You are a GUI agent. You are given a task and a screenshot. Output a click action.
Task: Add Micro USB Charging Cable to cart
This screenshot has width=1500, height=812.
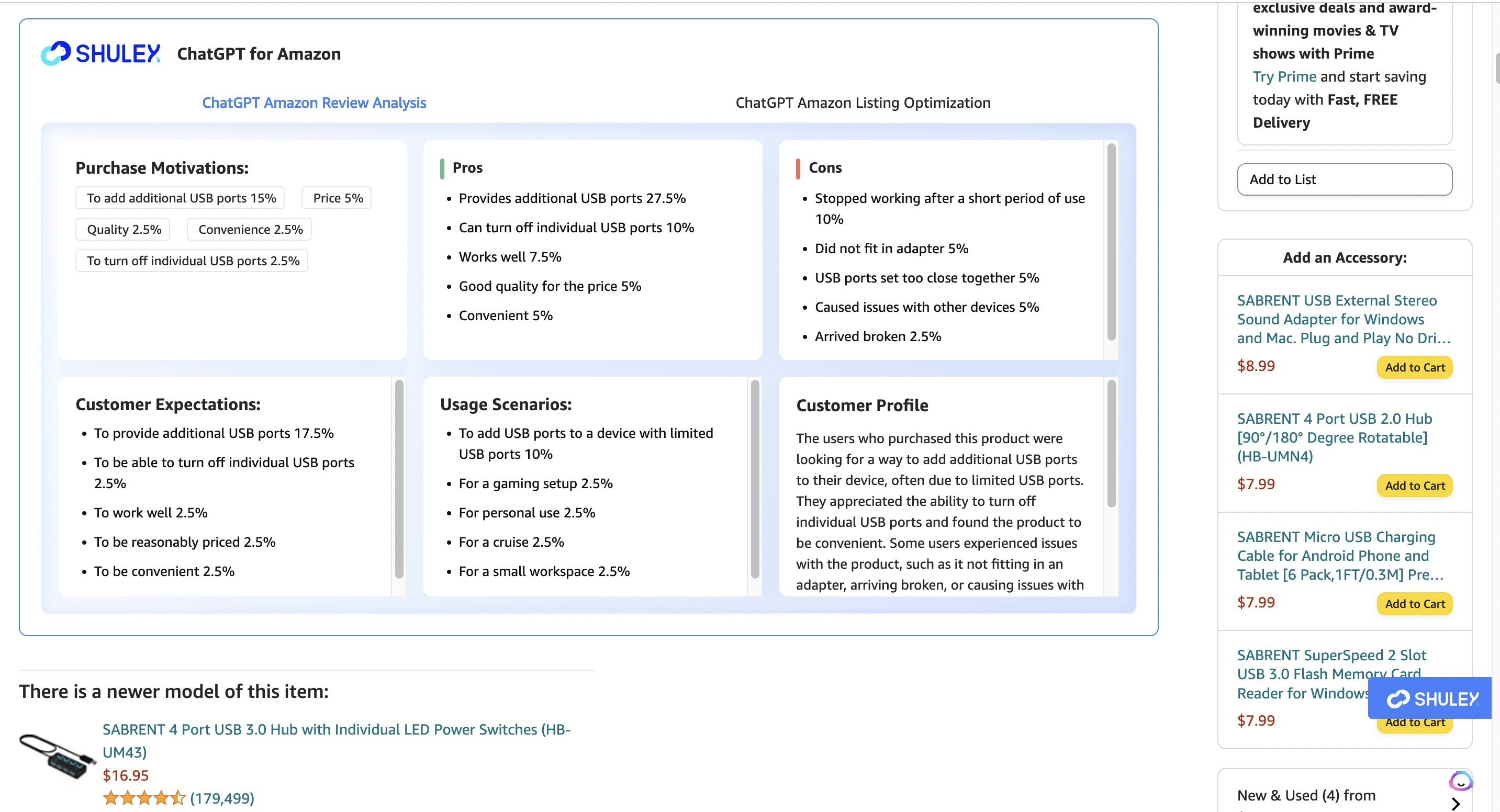pyautogui.click(x=1414, y=604)
